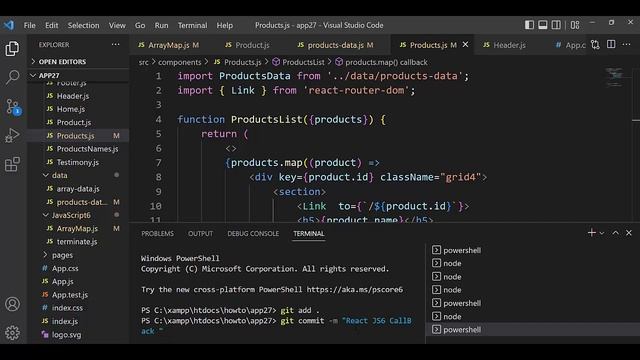Open the Explorer view in activity bar
Screen dimensions: 640x360
pyautogui.click(x=12, y=49)
